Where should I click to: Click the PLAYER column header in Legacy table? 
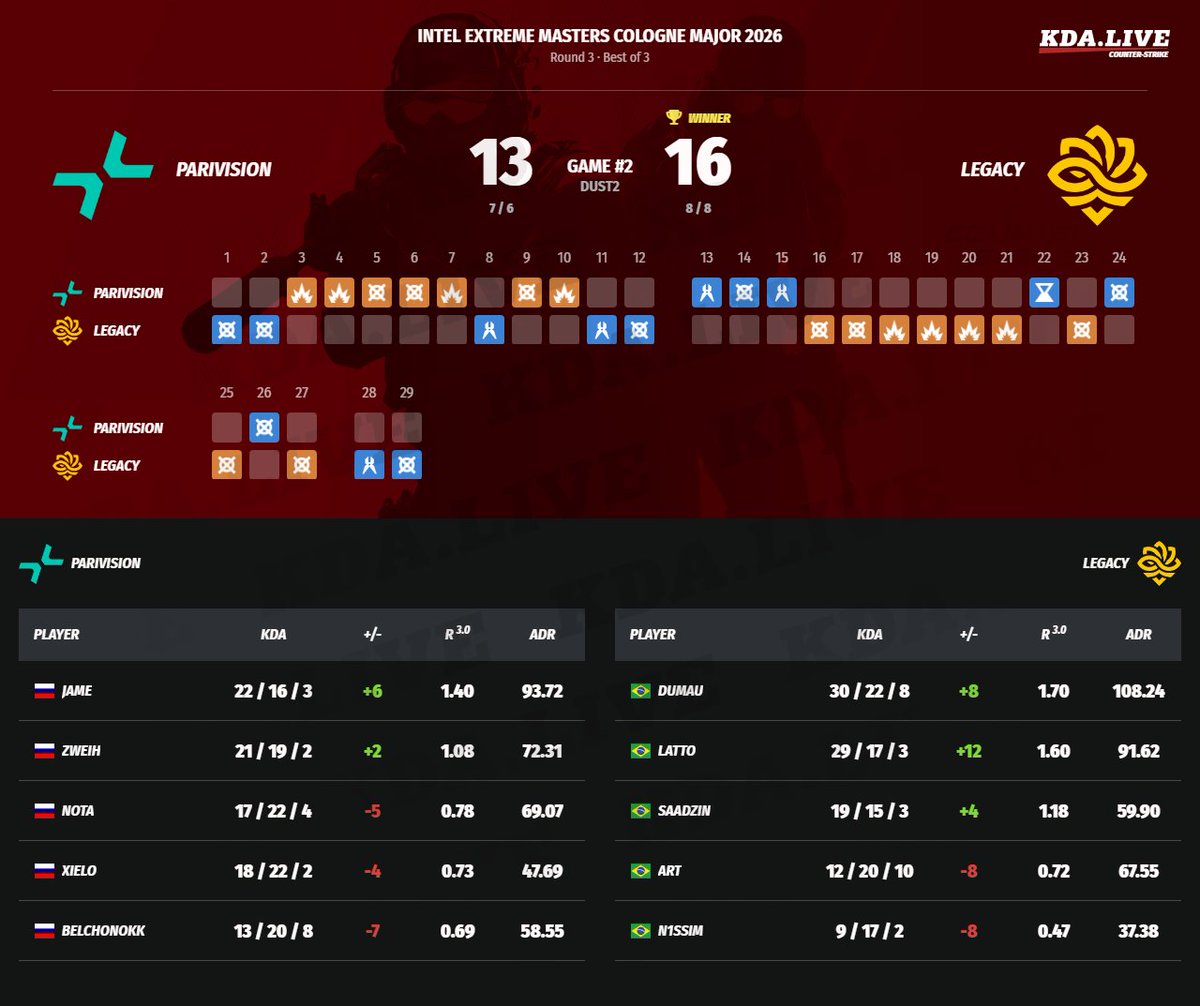652,634
